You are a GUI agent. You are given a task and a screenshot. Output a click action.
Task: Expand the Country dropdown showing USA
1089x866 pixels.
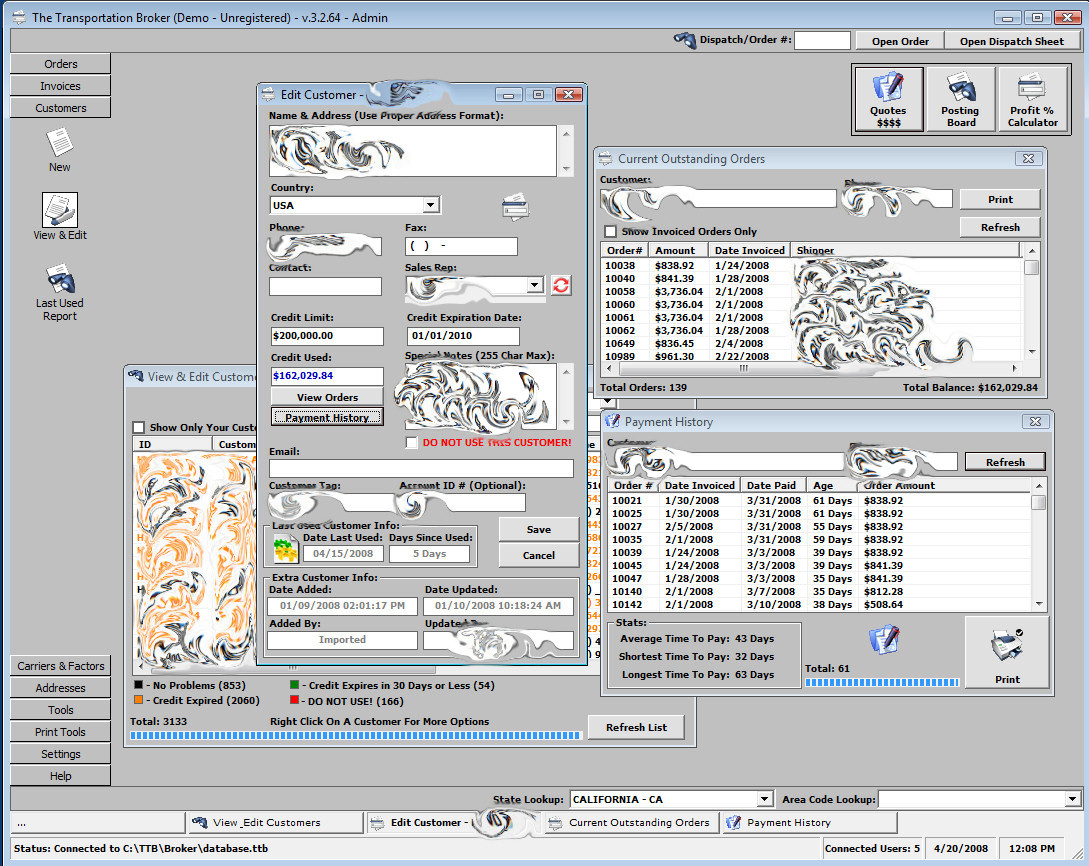431,205
